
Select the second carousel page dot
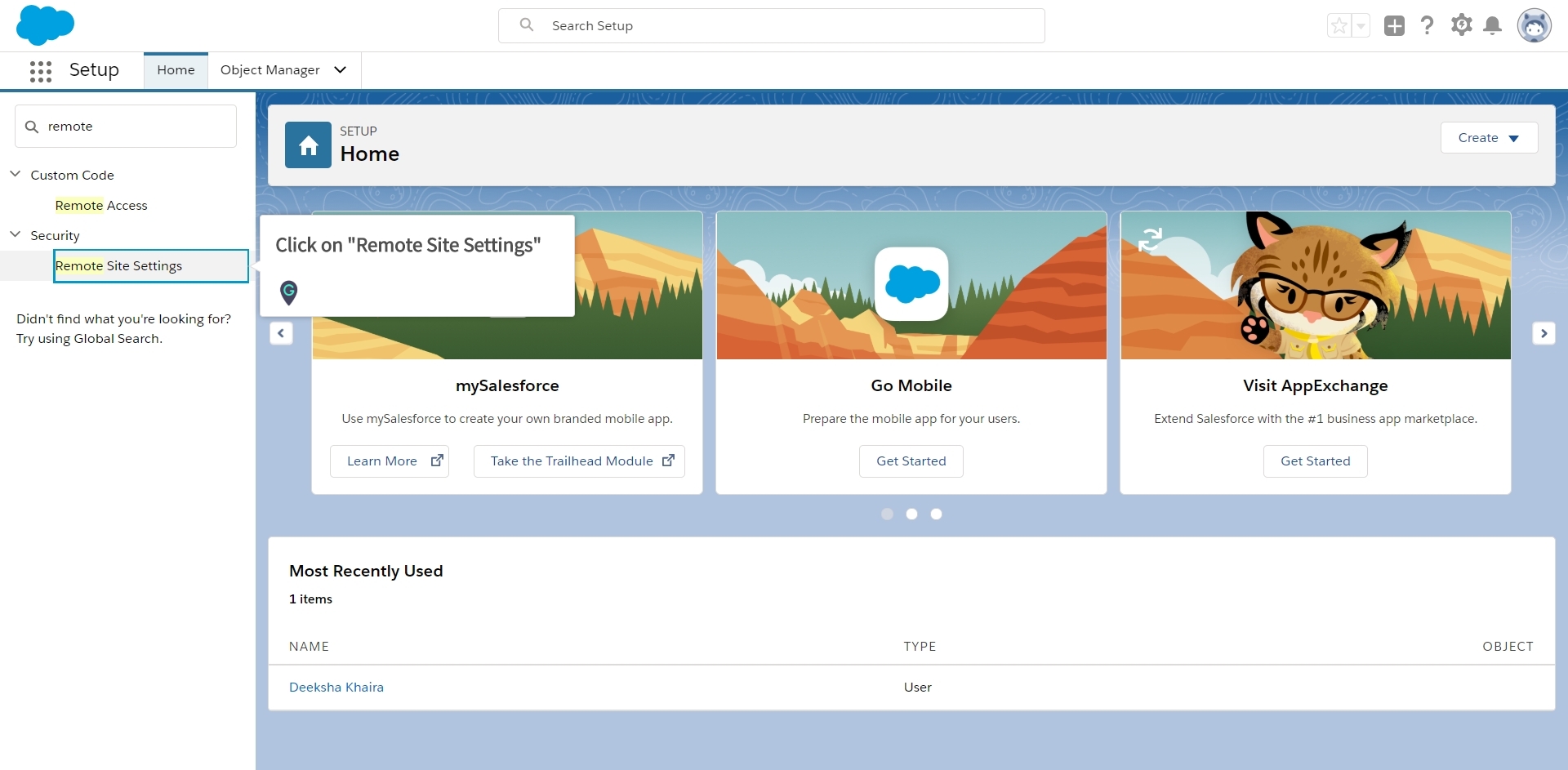911,514
